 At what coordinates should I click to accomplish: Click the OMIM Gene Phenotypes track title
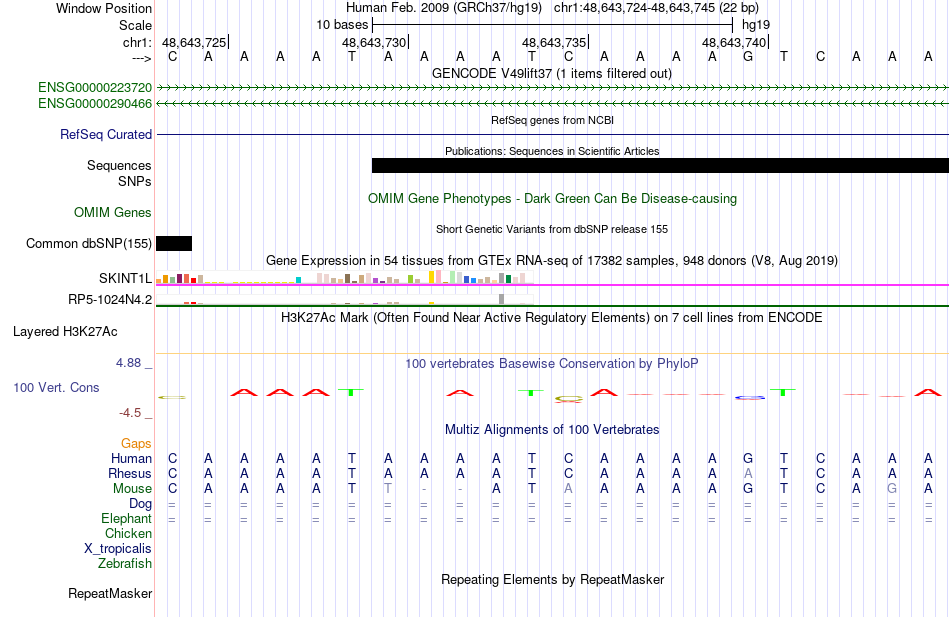[x=553, y=198]
